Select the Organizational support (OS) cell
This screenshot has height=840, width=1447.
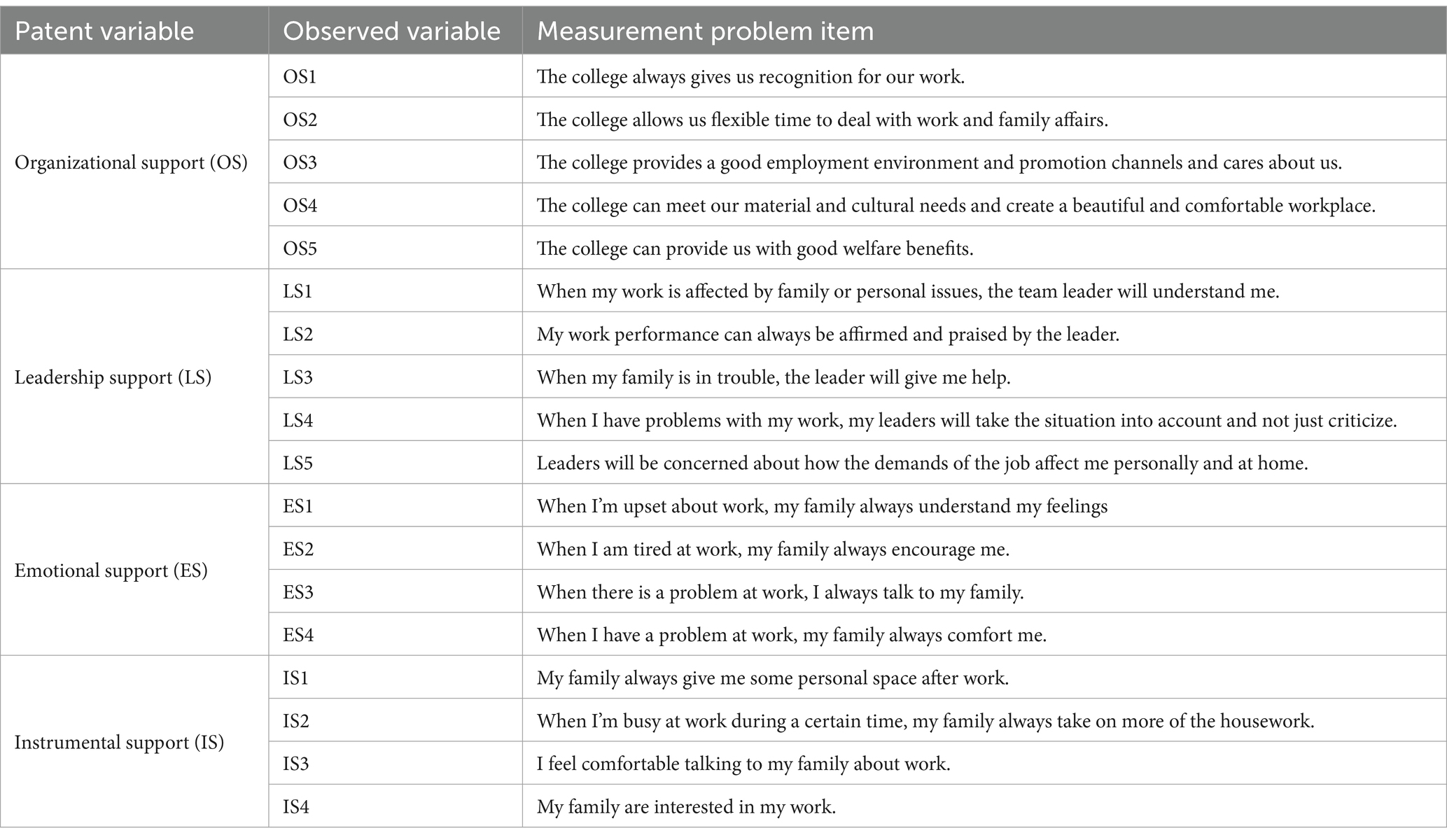pos(134,162)
